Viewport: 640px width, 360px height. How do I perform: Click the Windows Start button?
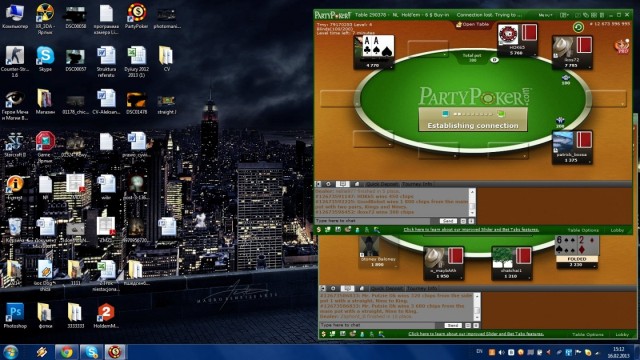click(x=10, y=352)
